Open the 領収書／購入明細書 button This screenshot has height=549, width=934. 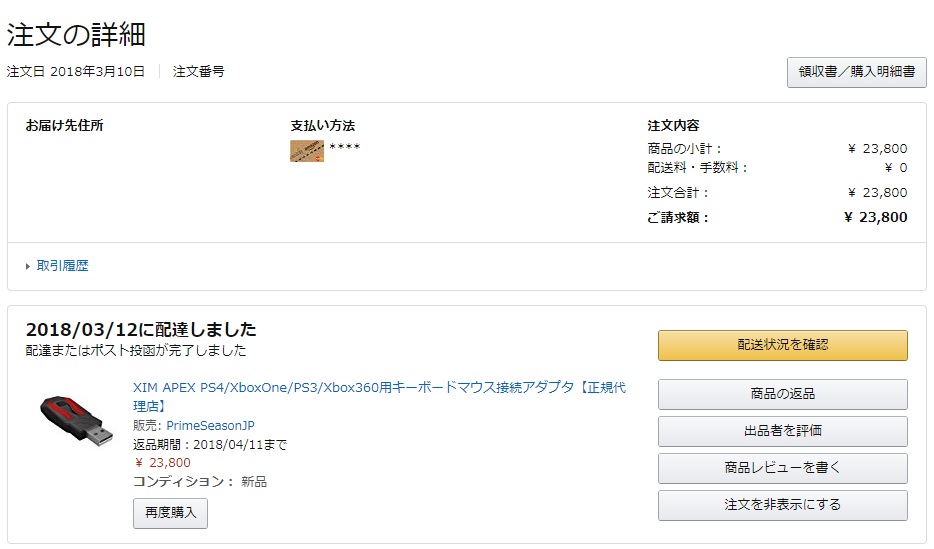pyautogui.click(x=857, y=72)
